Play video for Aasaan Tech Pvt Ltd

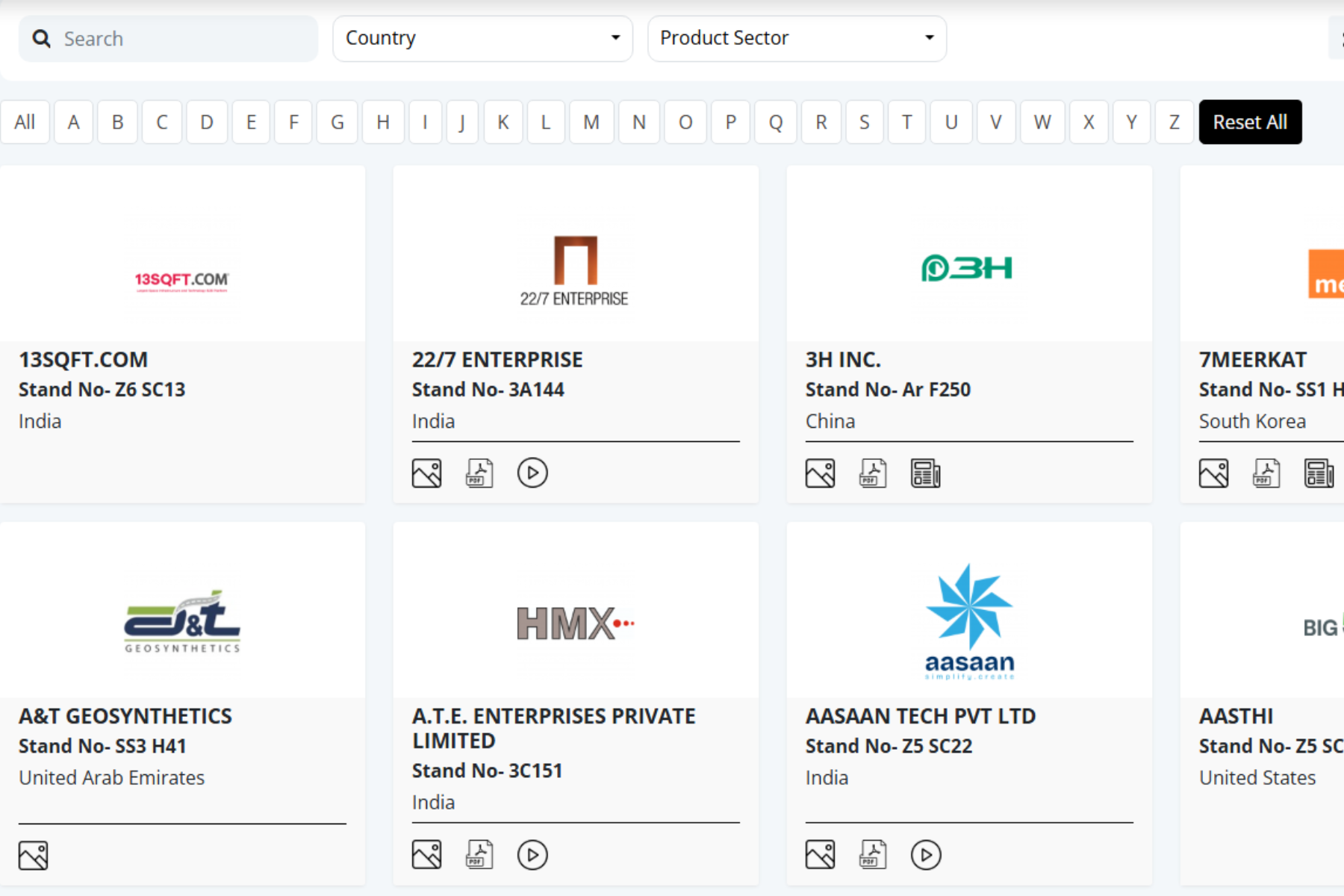(x=926, y=855)
